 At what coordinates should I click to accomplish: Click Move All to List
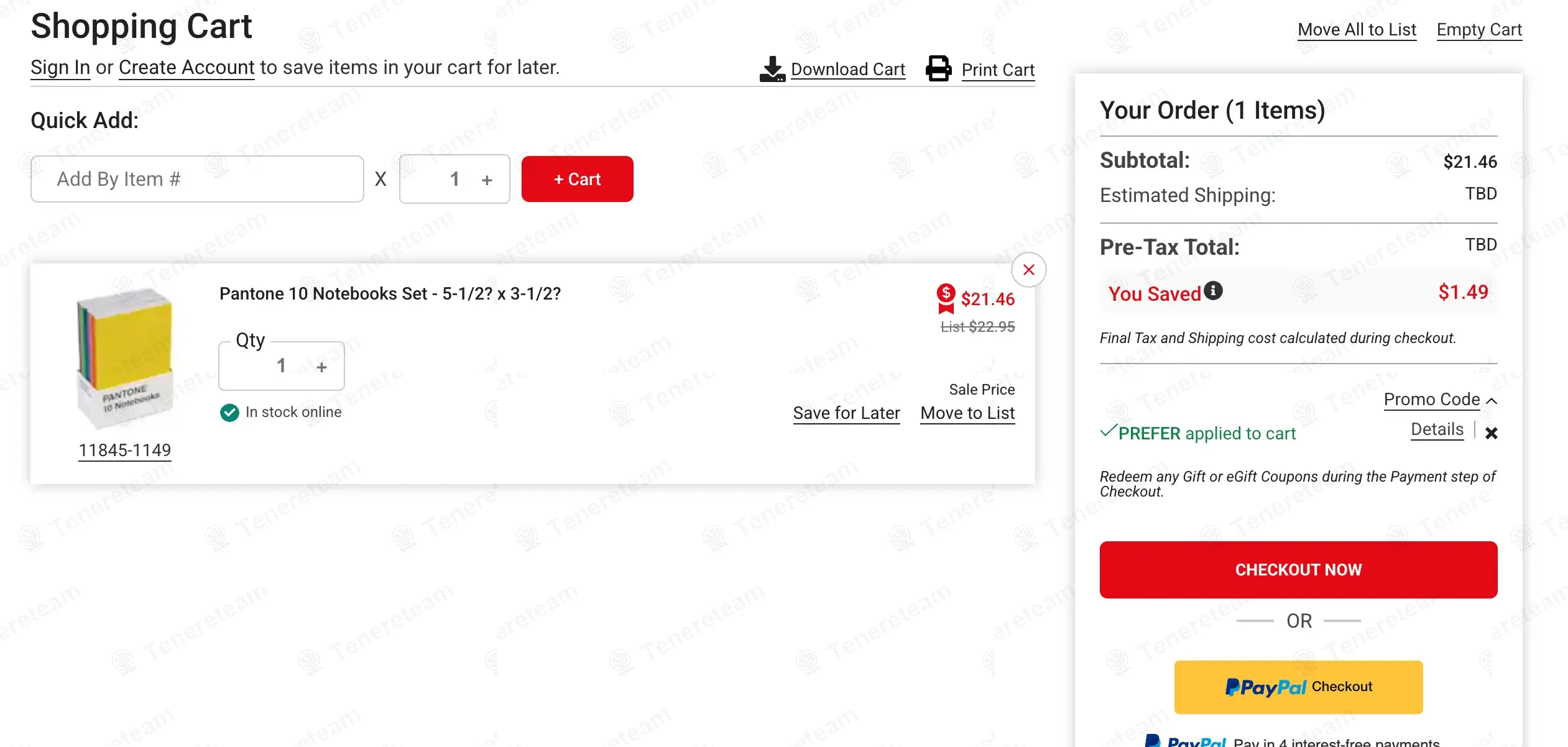pyautogui.click(x=1357, y=30)
